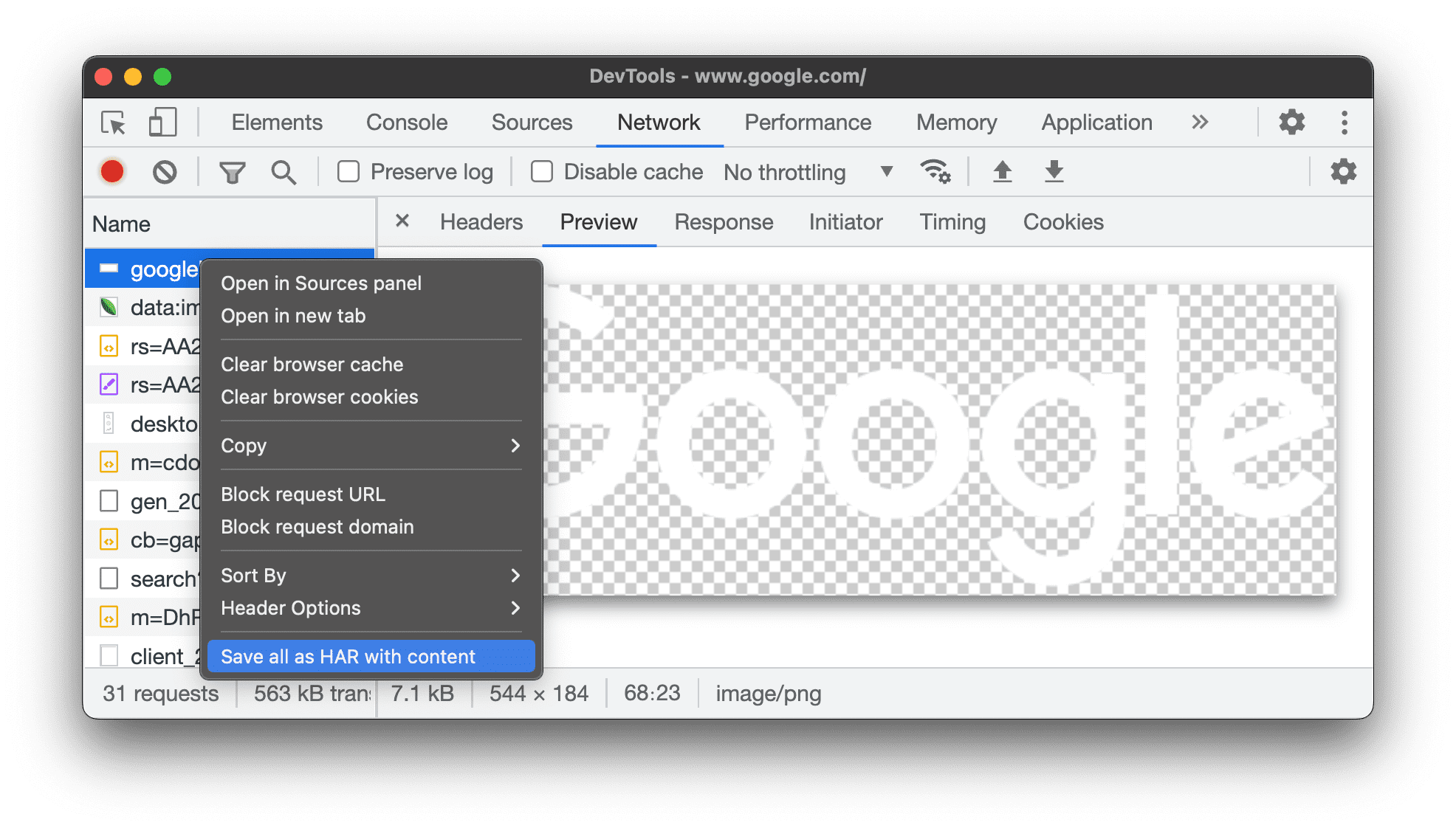Switch to the Headers tab

click(481, 222)
